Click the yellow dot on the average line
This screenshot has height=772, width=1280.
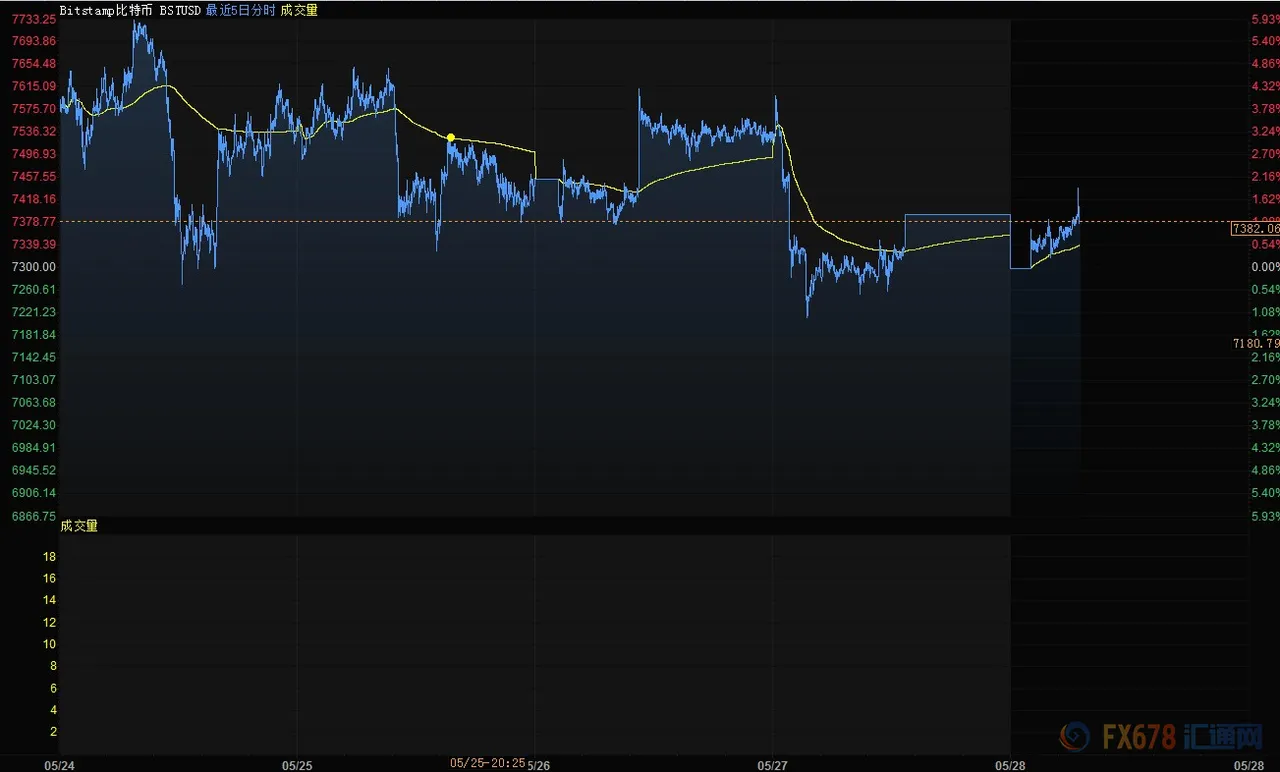point(451,137)
